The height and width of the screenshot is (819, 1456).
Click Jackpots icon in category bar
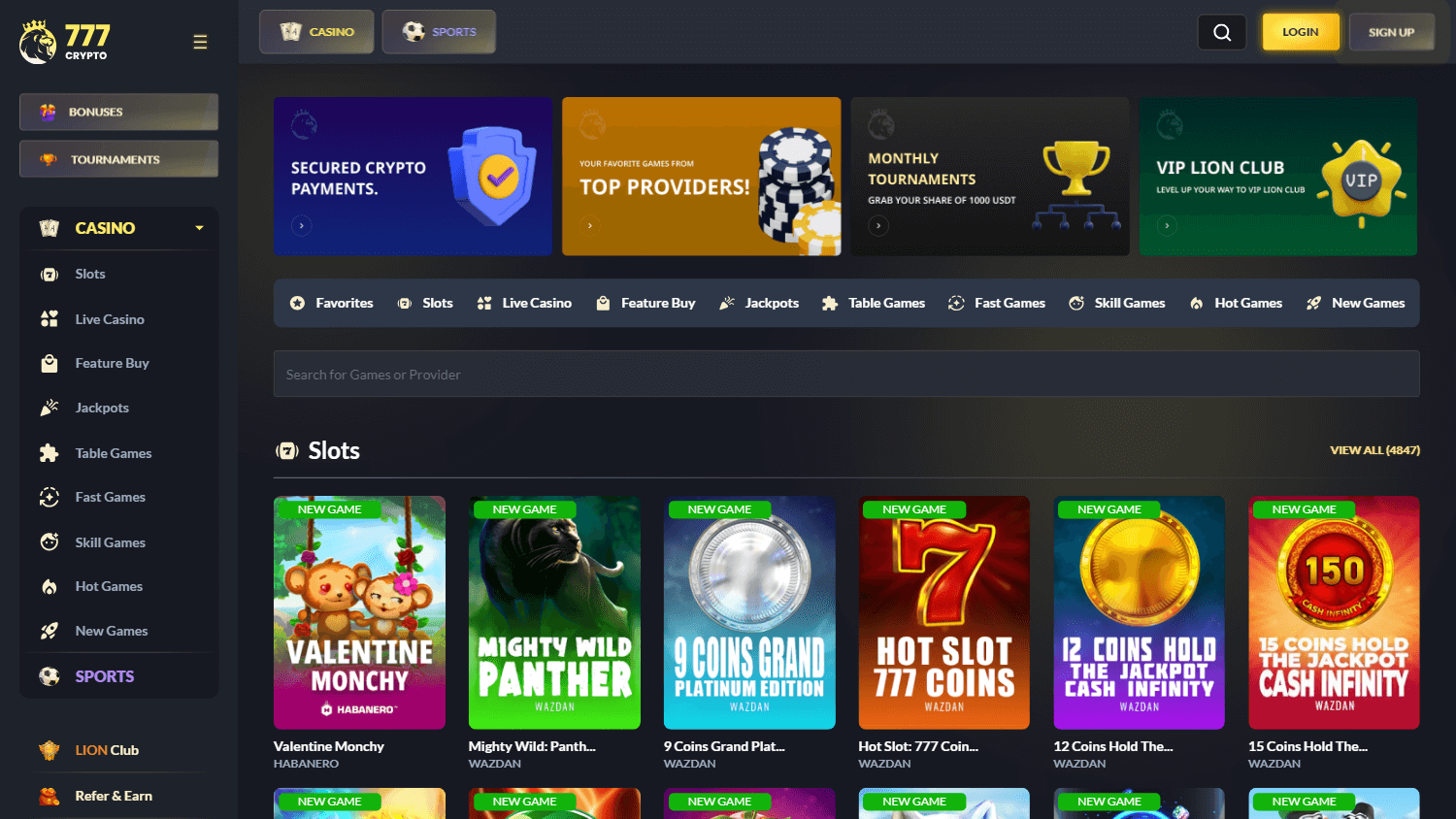(x=727, y=304)
